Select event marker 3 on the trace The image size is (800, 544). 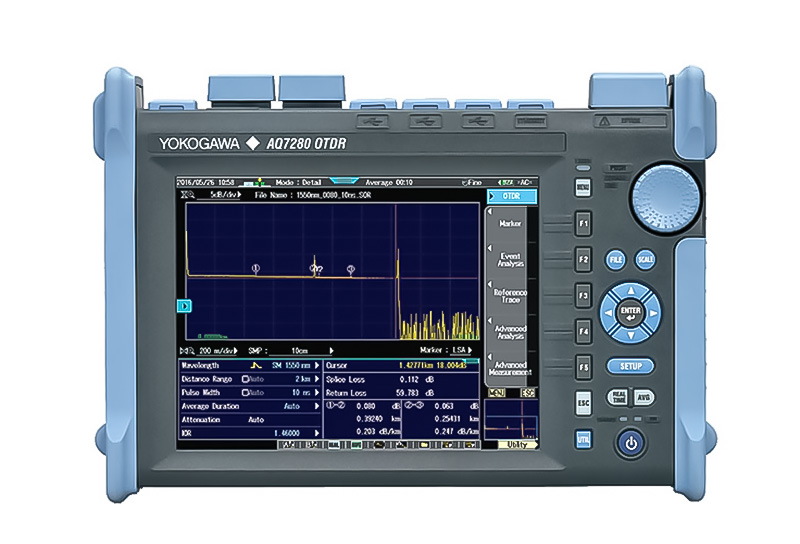click(x=351, y=269)
